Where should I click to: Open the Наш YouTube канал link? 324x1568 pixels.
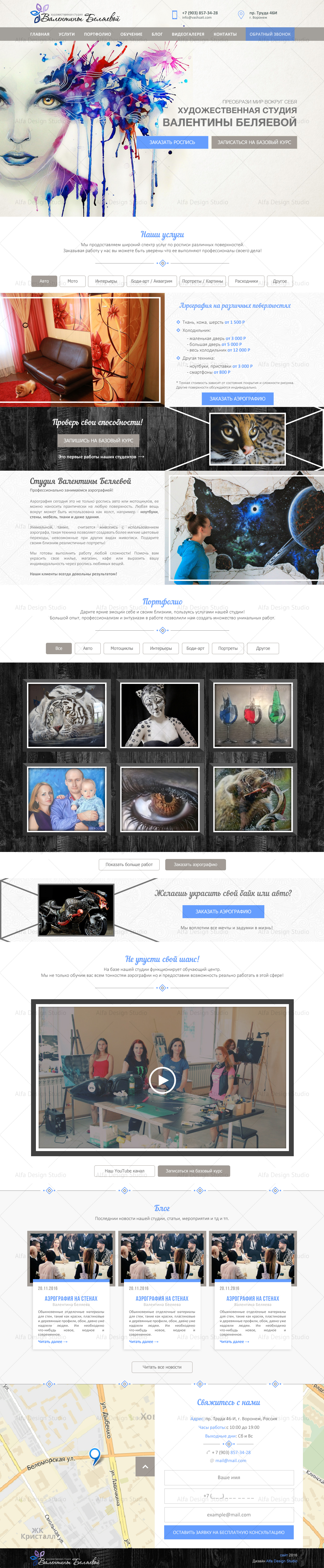(x=125, y=1171)
